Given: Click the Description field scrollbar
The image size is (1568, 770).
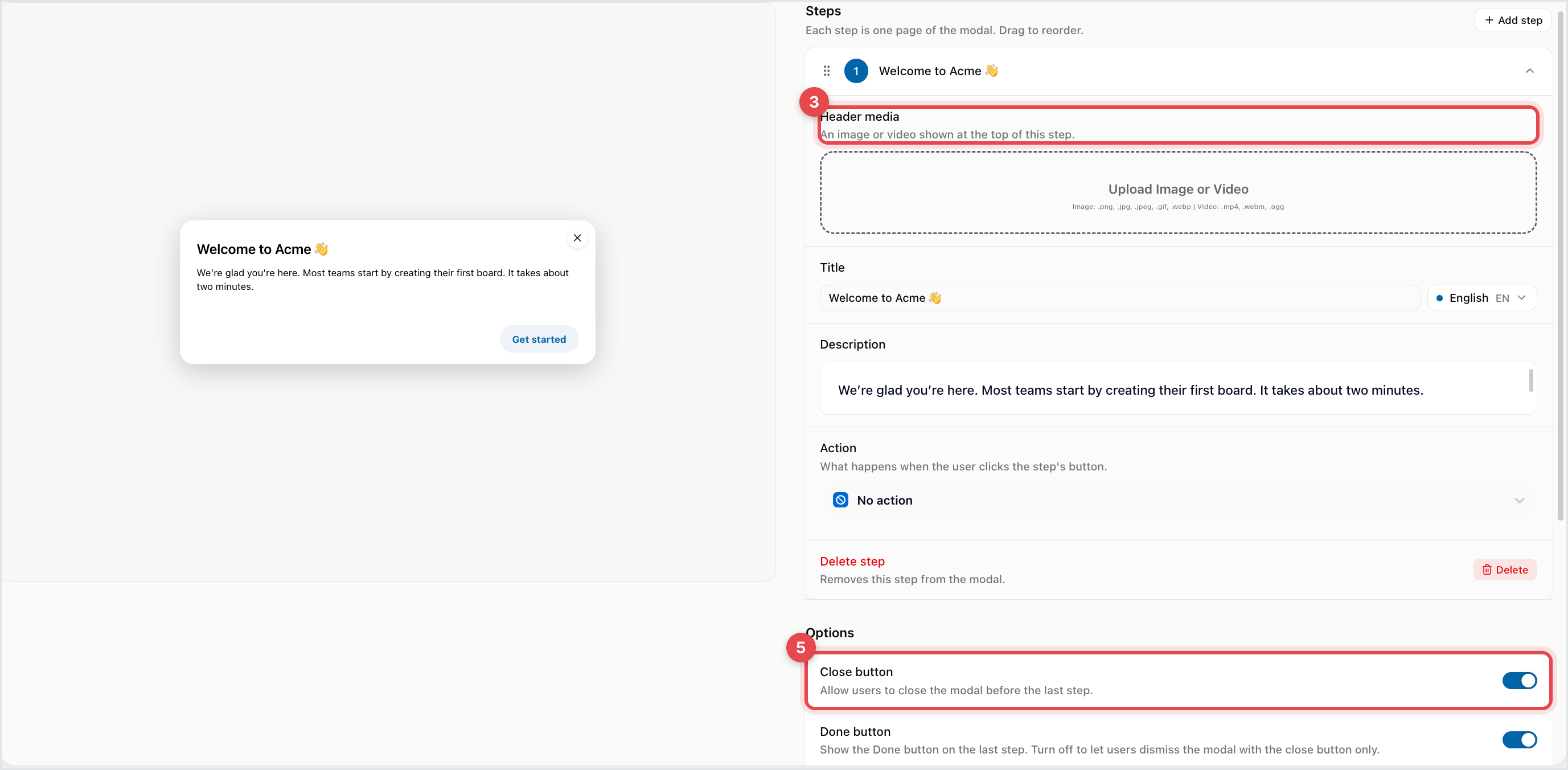Looking at the screenshot, I should pos(1531,381).
